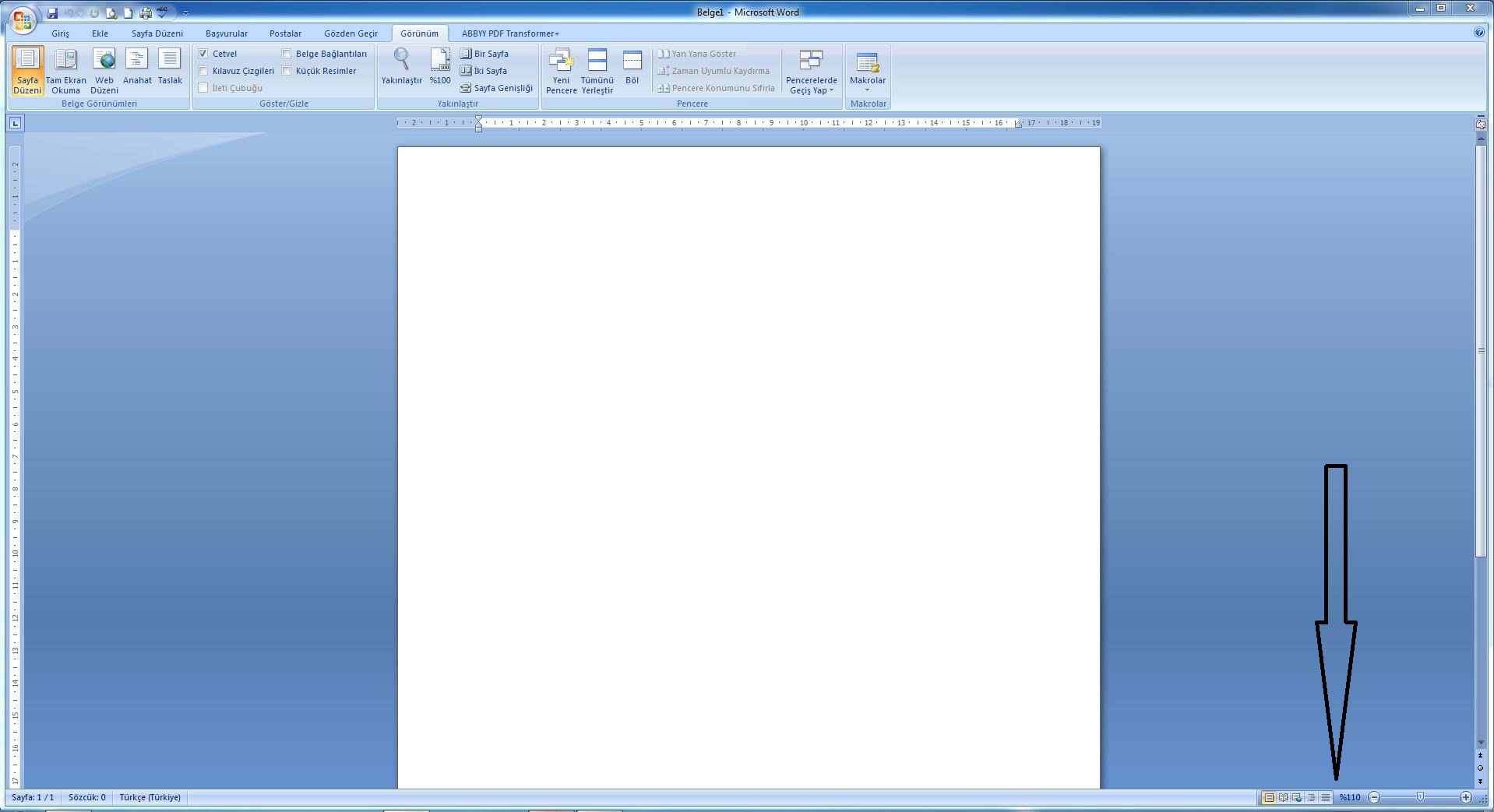Click Sözcük: 0 word count
Image resolution: width=1494 pixels, height=812 pixels.
click(x=87, y=797)
